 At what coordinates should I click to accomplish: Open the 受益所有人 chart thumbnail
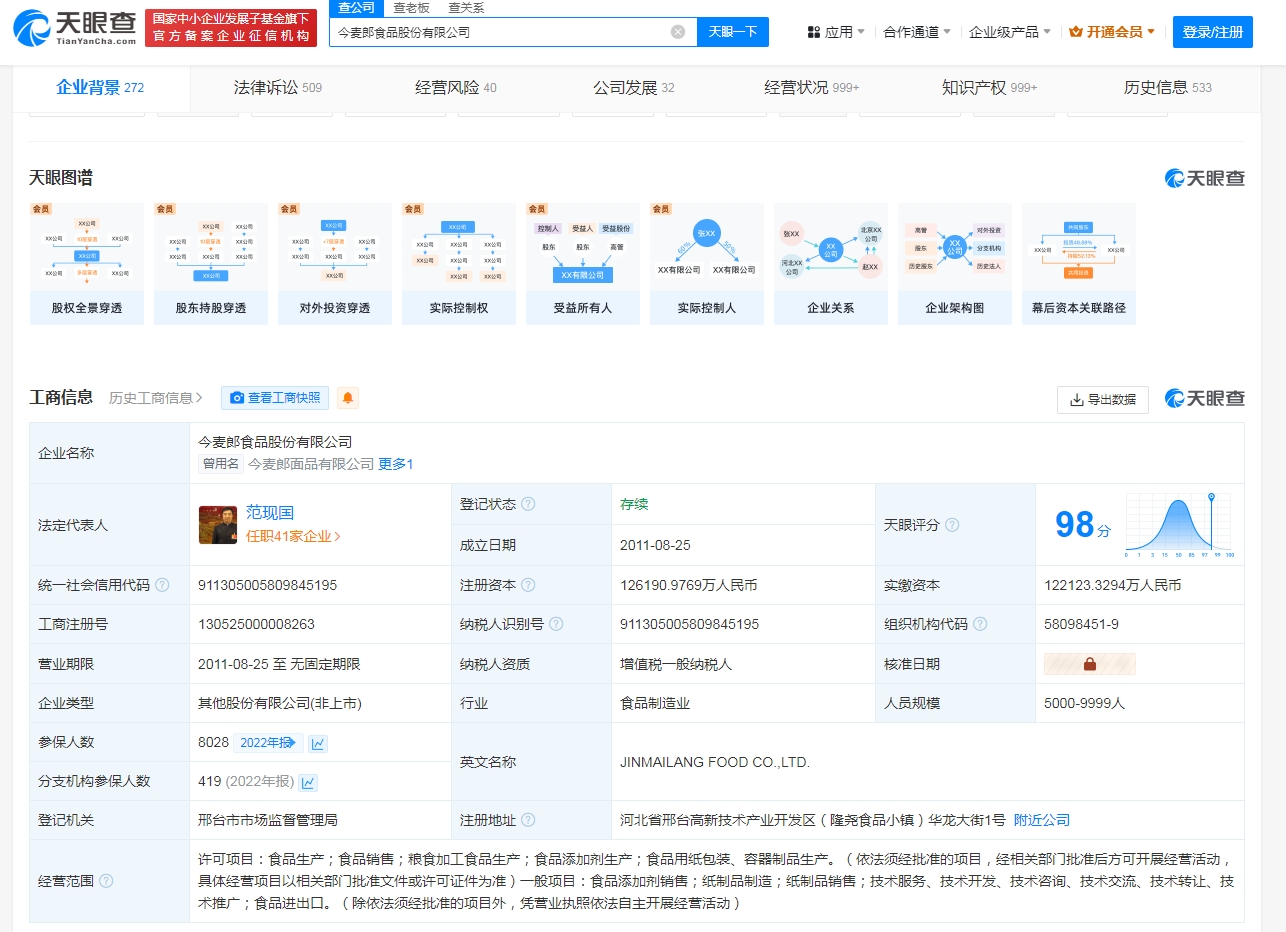[583, 264]
